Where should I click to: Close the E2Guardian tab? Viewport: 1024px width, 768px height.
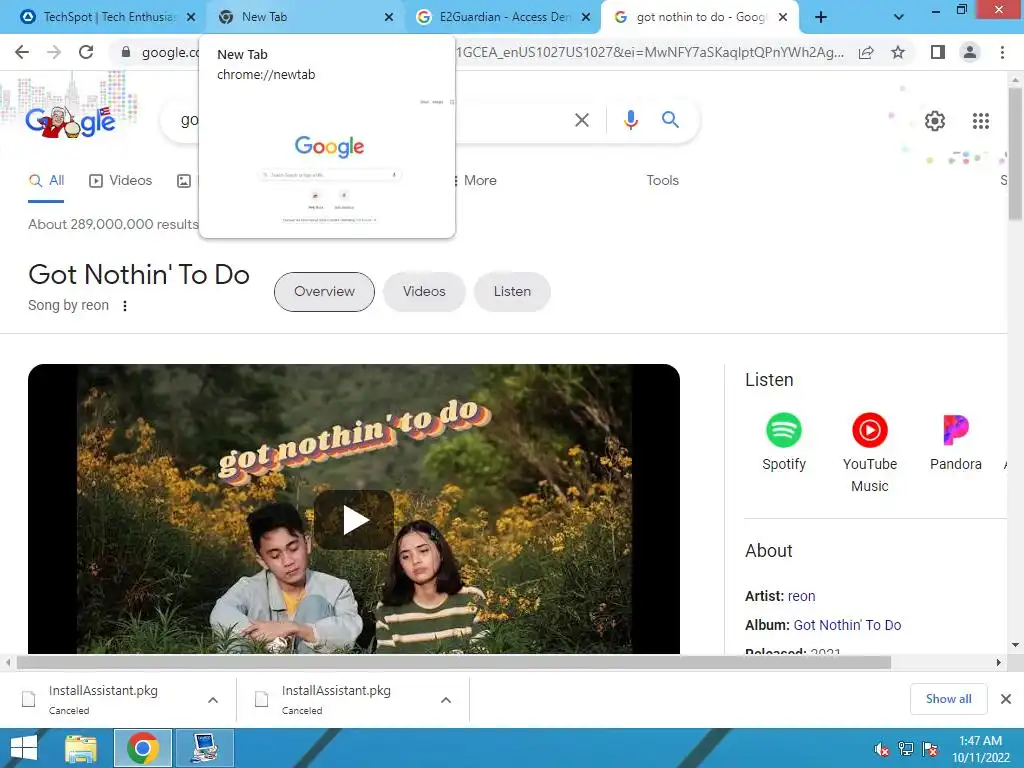(x=586, y=17)
